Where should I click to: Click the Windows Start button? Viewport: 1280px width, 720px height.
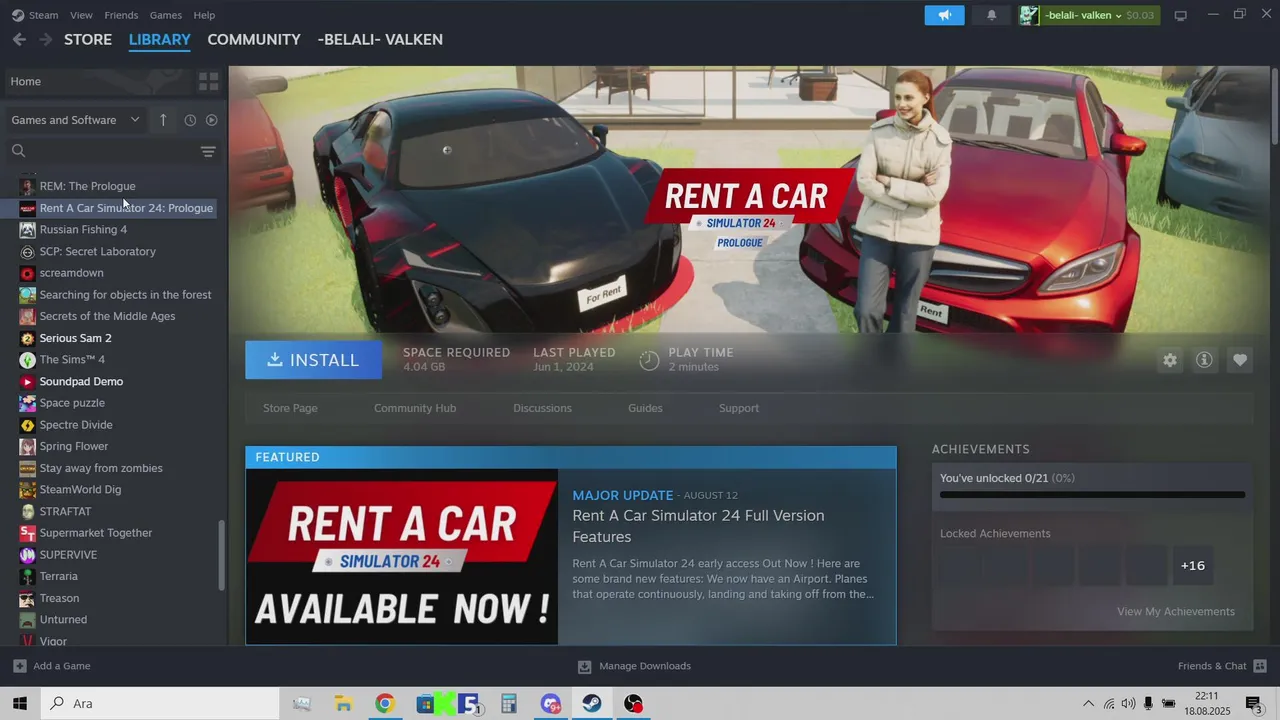pos(19,704)
